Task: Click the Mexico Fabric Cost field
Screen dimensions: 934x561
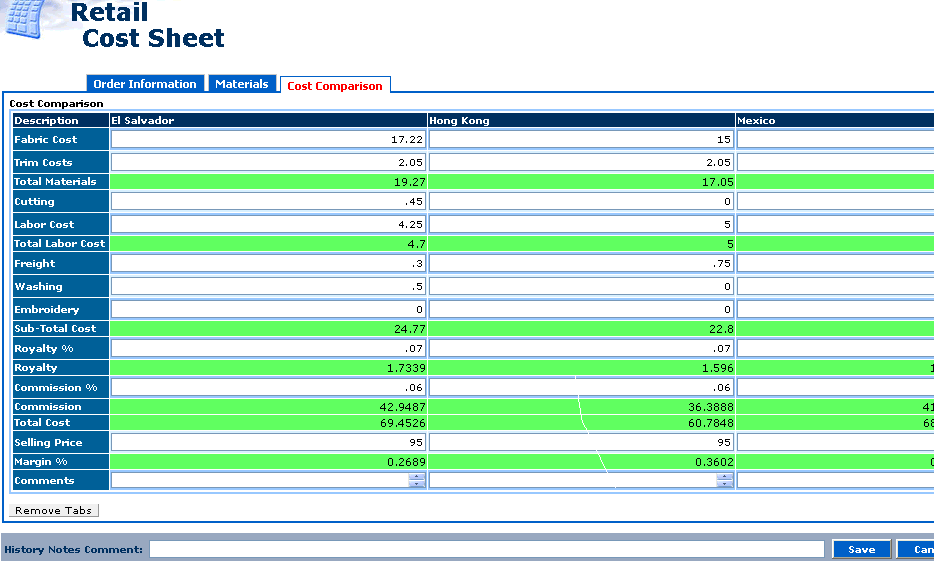Action: [836, 139]
